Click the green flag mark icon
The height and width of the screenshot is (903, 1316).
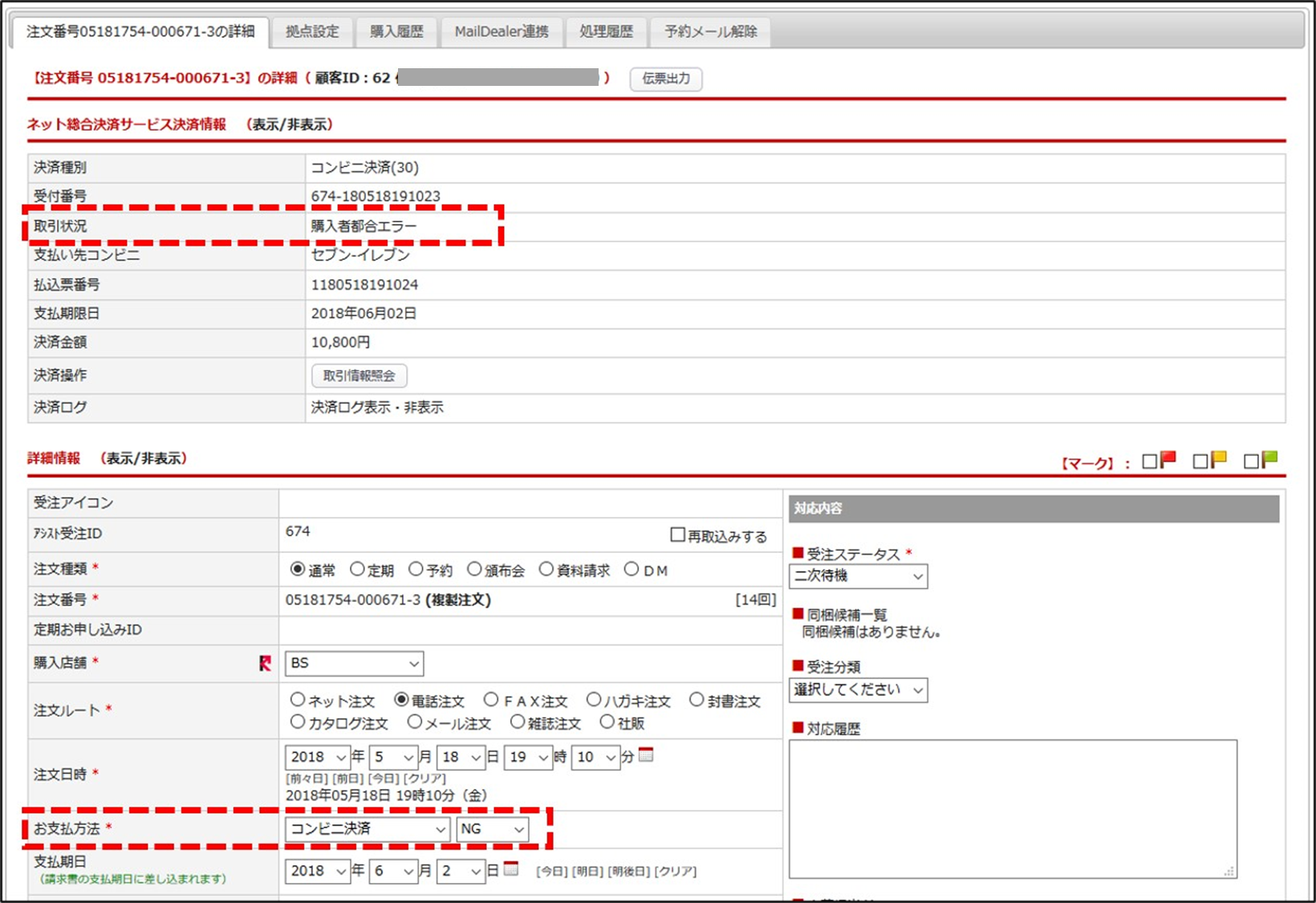[1269, 460]
